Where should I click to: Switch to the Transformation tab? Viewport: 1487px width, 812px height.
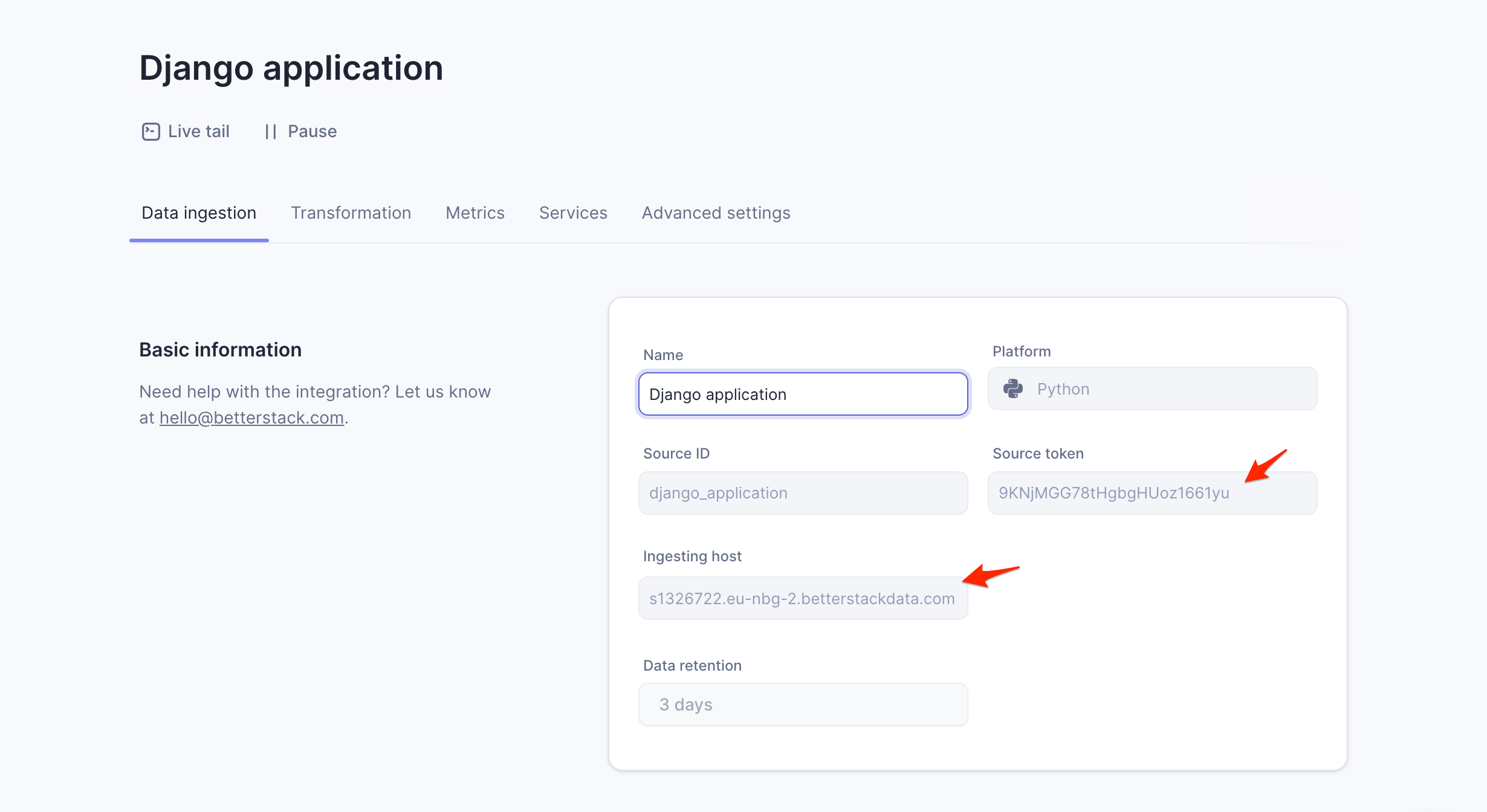351,213
